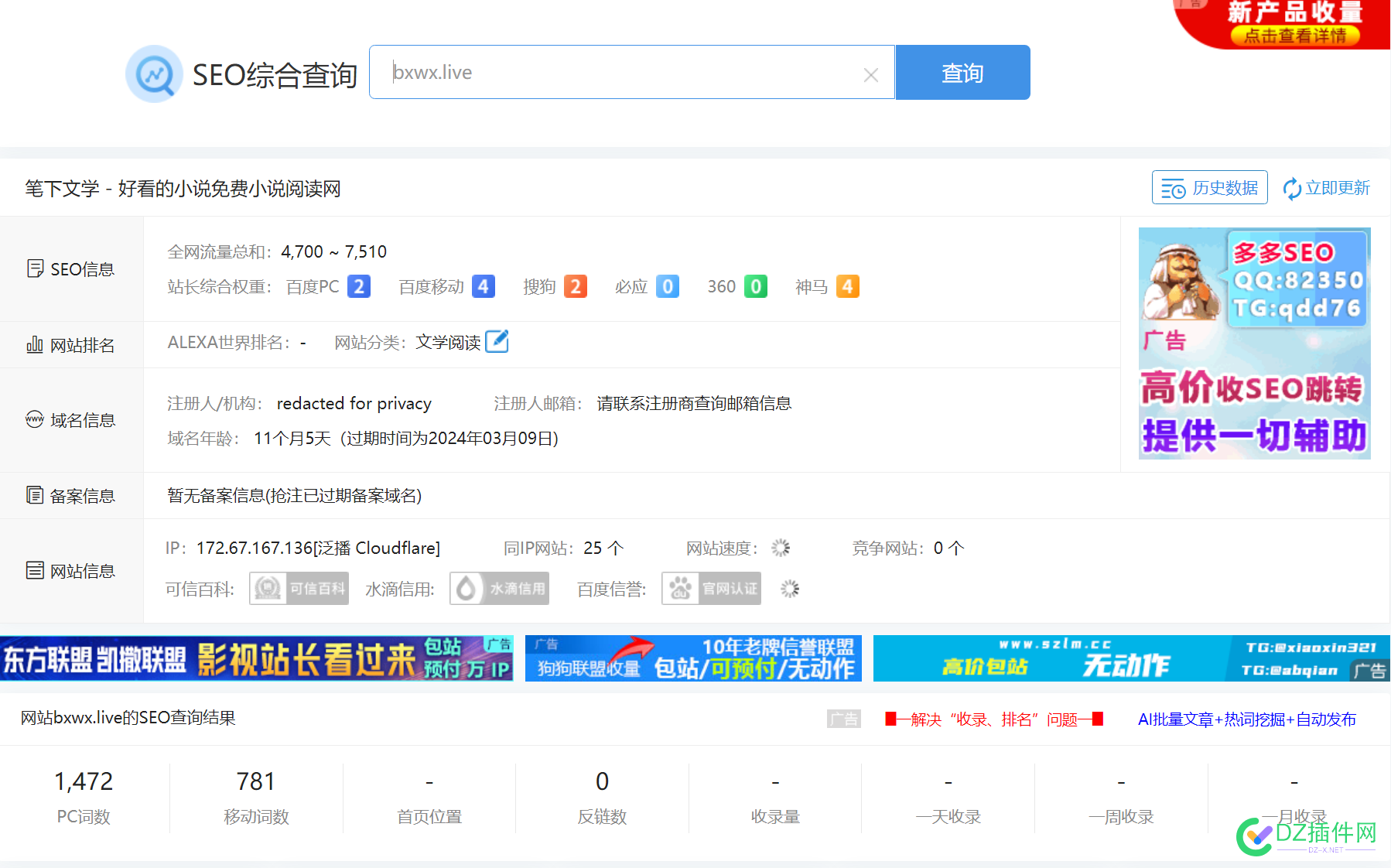
Task: Click the edit icon next to 文学阅读
Action: (497, 341)
